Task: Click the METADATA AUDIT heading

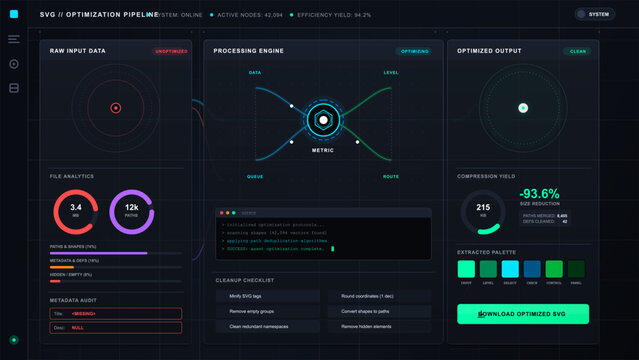Action: pos(73,300)
